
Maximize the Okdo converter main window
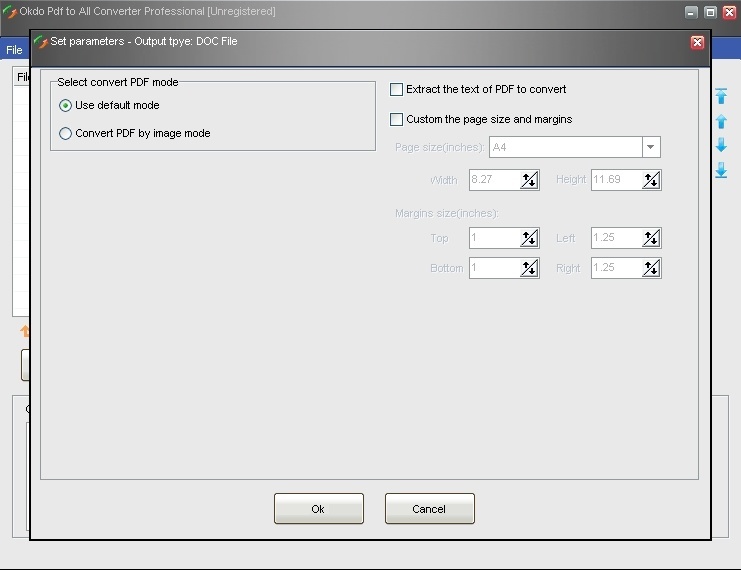click(710, 12)
